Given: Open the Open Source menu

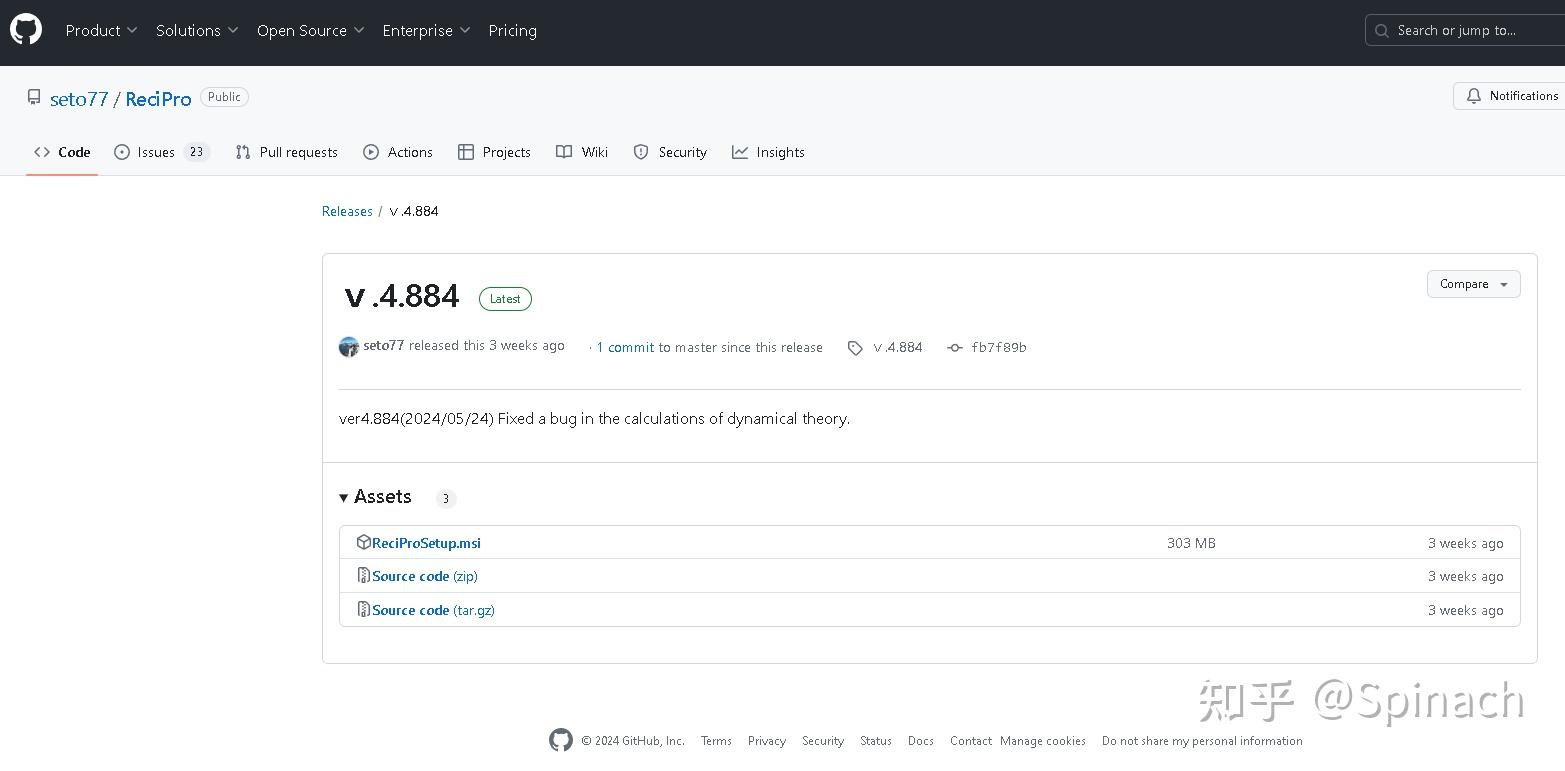Looking at the screenshot, I should pyautogui.click(x=310, y=31).
